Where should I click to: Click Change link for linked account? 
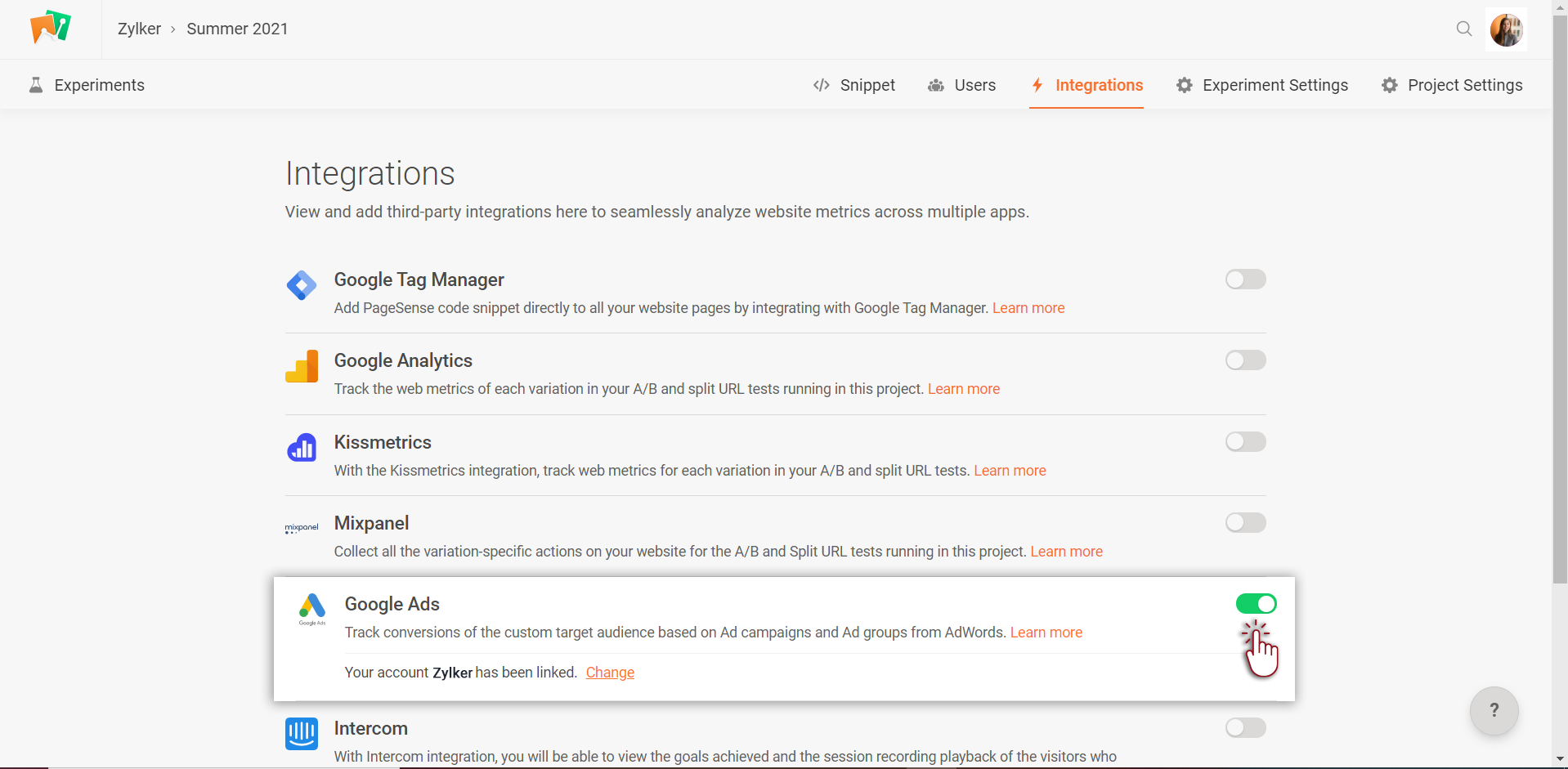pyautogui.click(x=610, y=673)
